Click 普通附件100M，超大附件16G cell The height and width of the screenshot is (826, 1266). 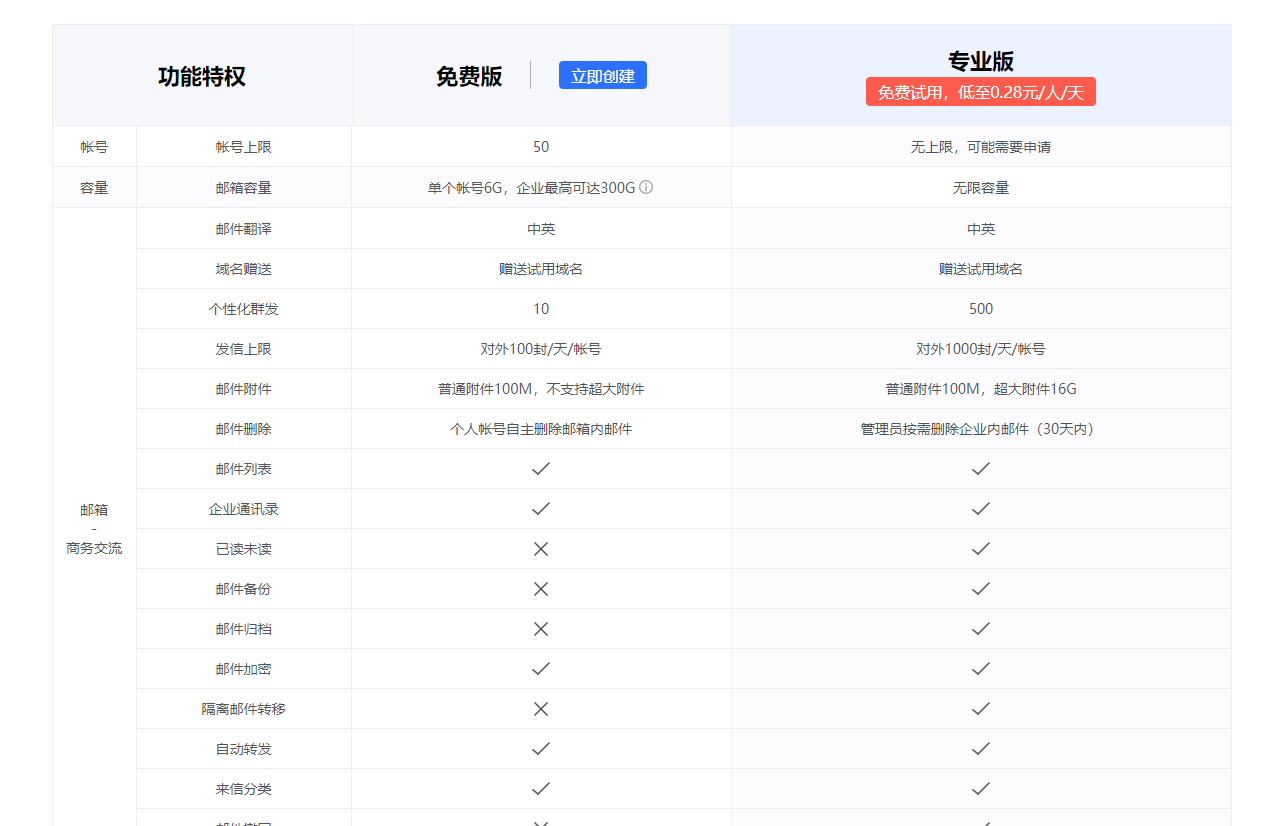[x=981, y=389]
